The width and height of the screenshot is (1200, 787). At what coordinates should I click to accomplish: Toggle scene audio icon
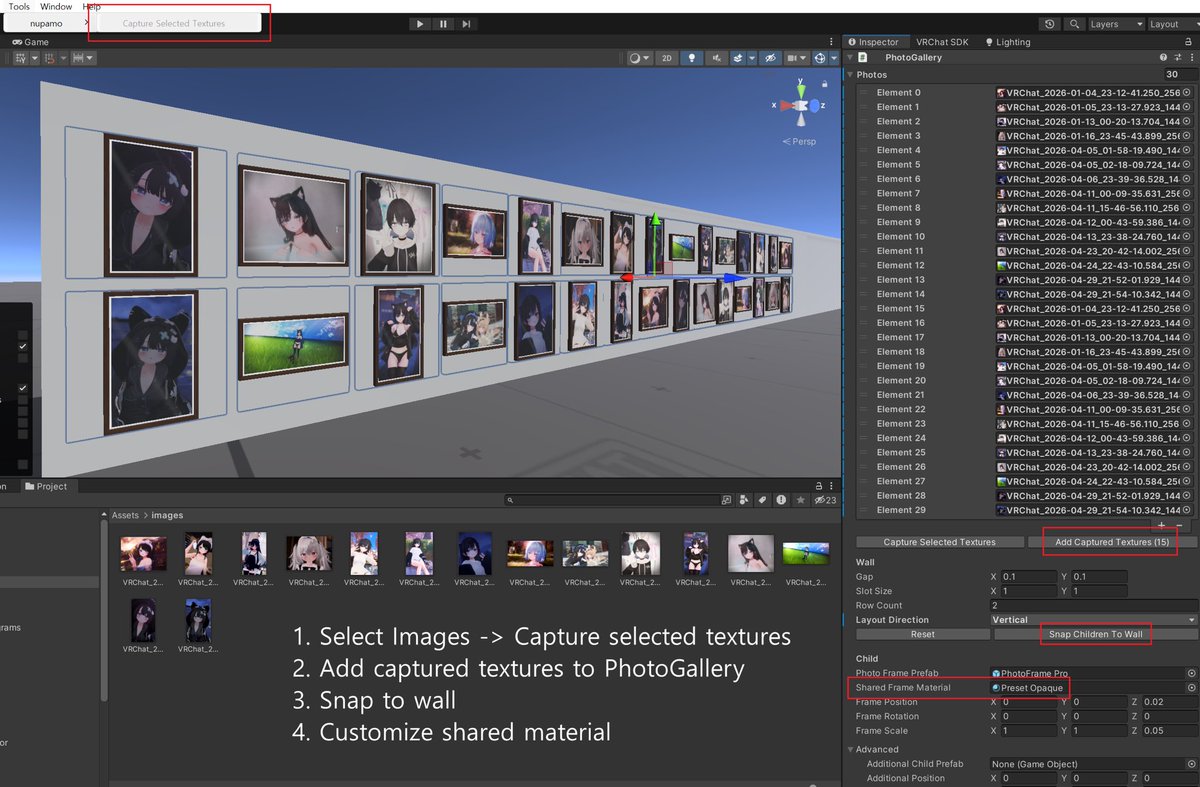(x=716, y=58)
